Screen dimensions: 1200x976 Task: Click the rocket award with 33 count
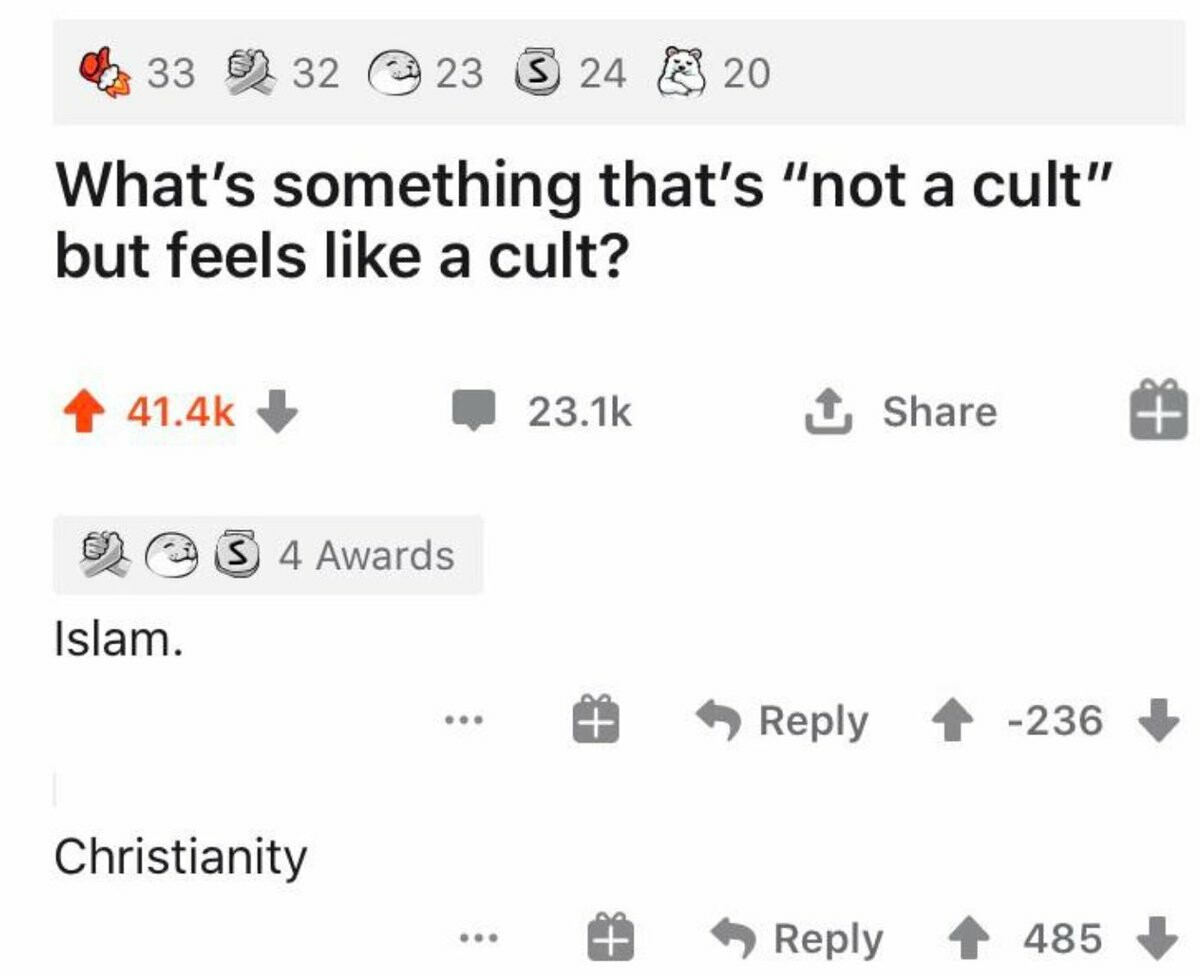[104, 72]
